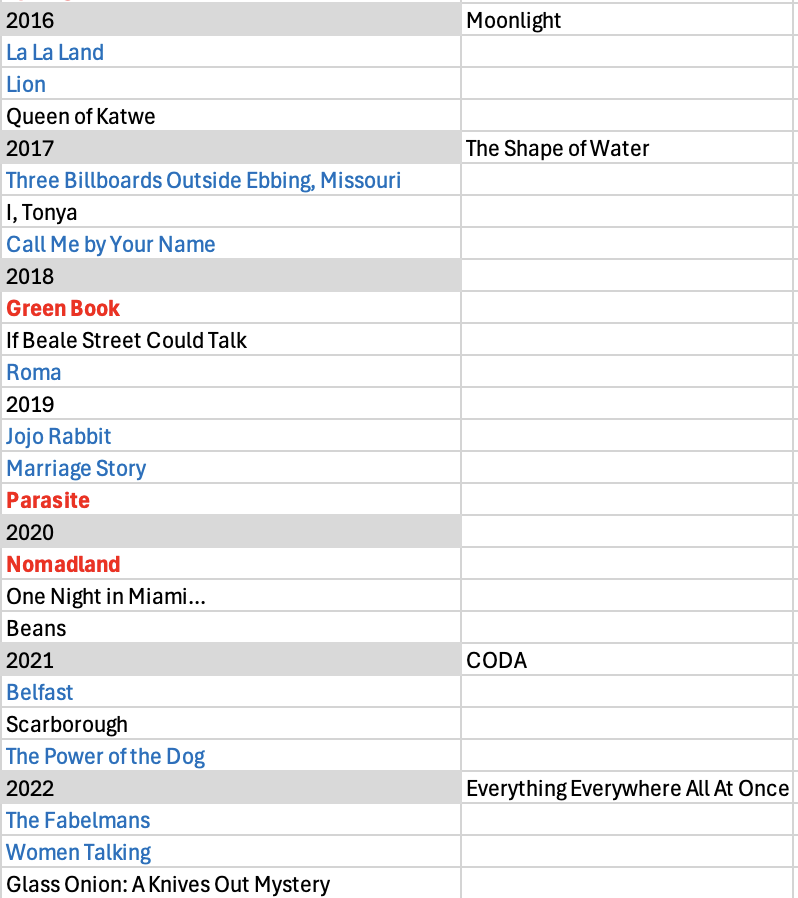This screenshot has height=898, width=798.
Task: Open the Roma link
Action: point(34,372)
